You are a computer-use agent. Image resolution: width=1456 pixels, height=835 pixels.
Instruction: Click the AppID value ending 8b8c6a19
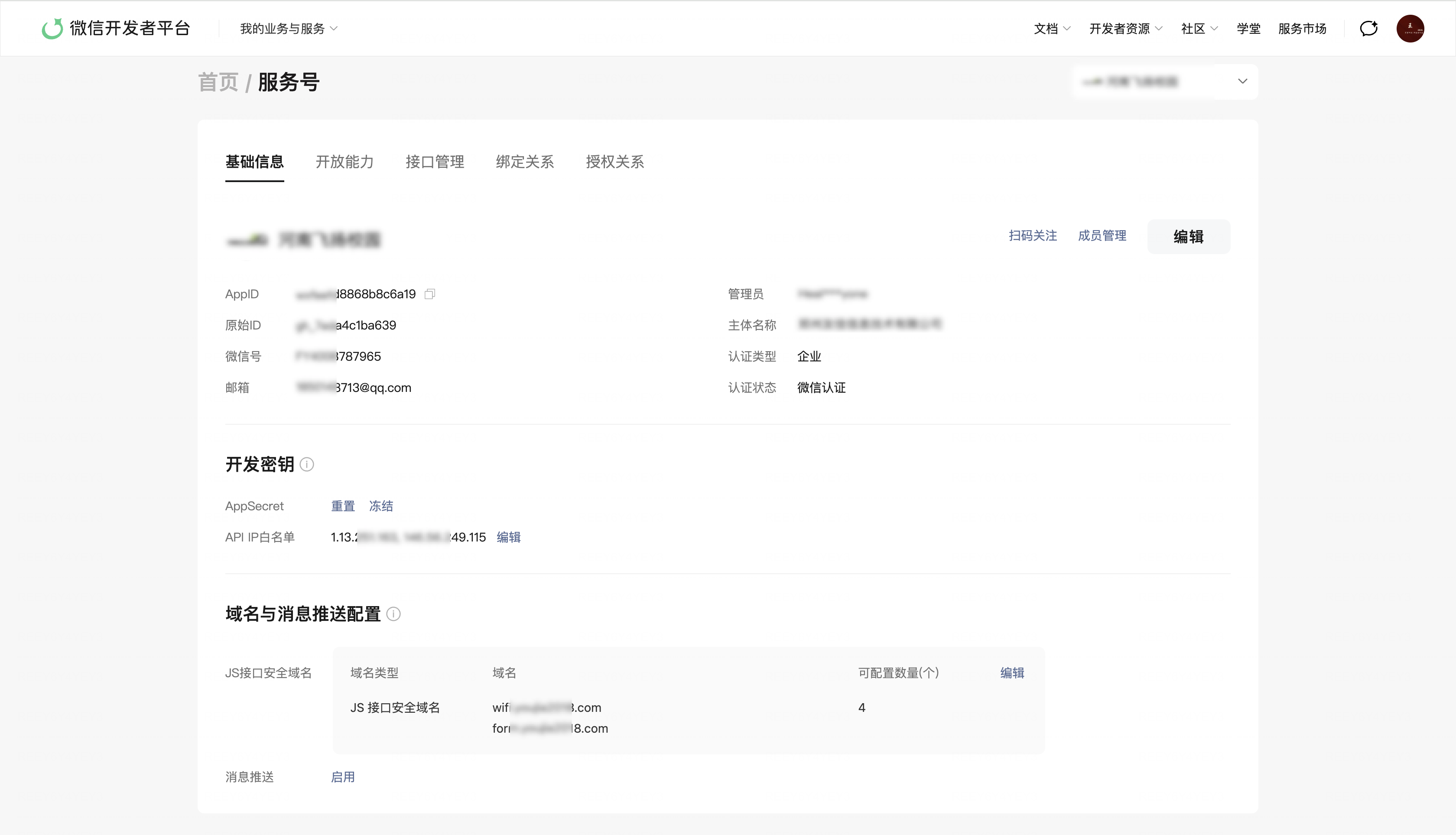pyautogui.click(x=356, y=294)
